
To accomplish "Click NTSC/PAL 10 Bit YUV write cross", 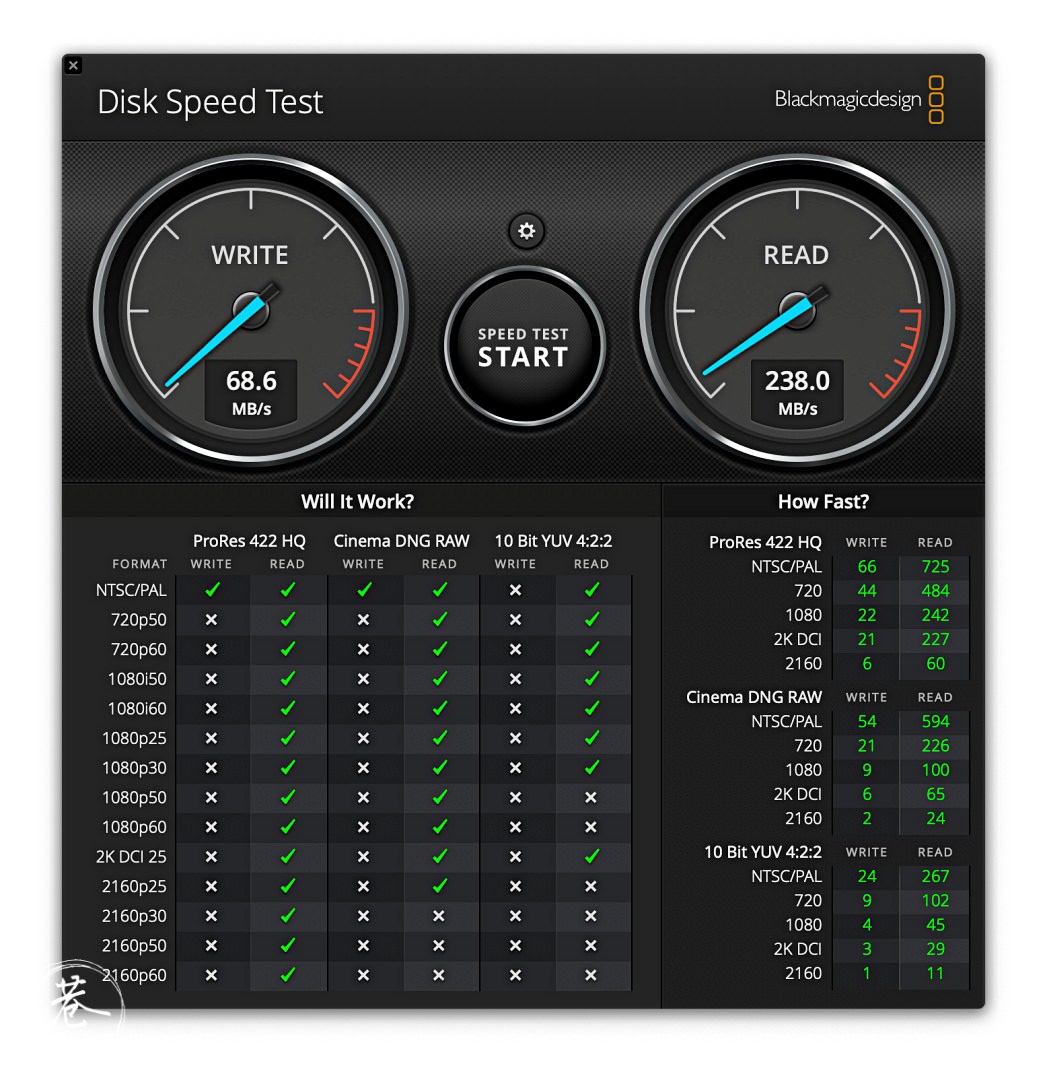I will click(x=515, y=590).
